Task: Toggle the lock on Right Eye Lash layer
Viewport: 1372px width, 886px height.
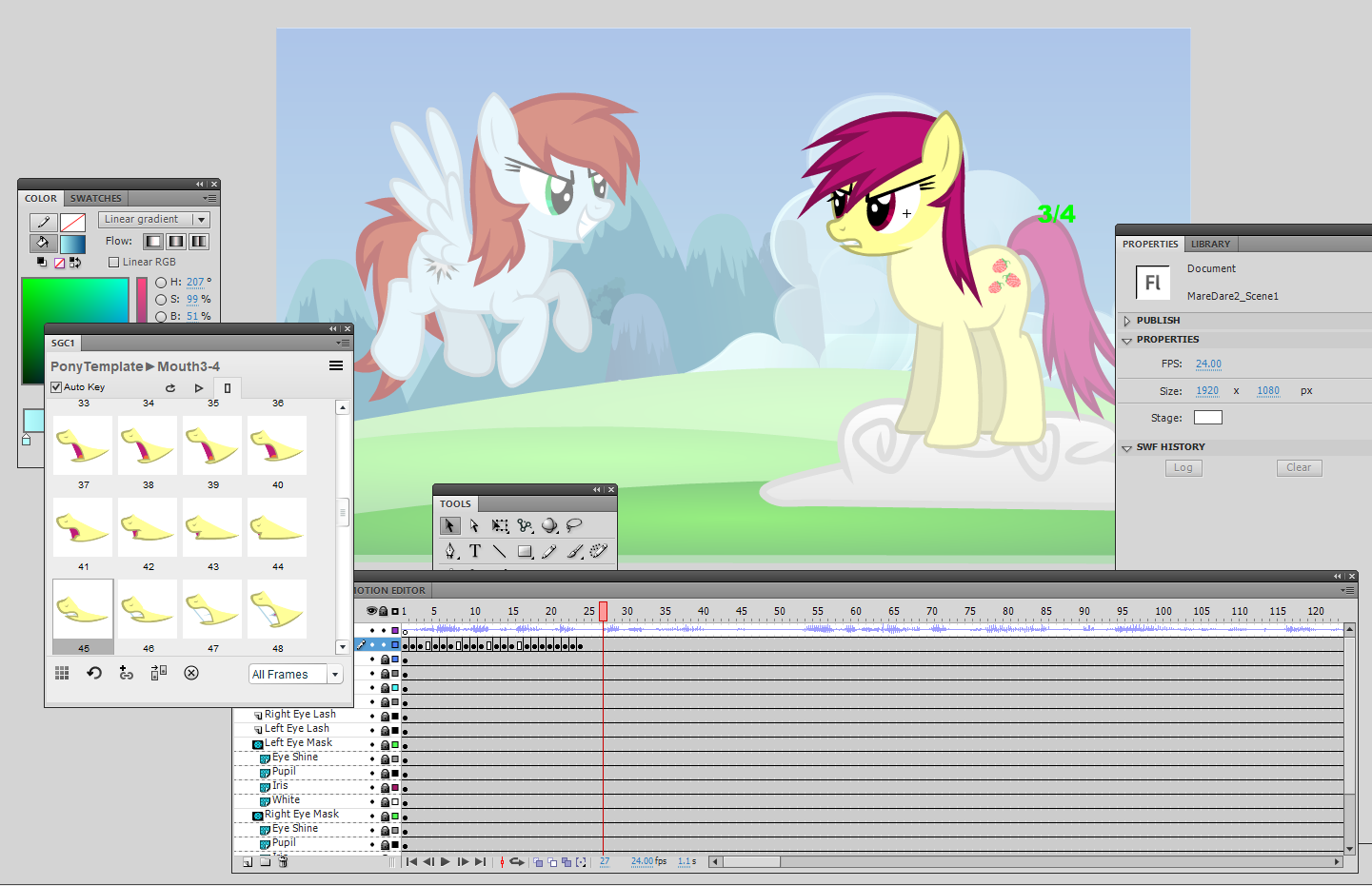Action: [385, 716]
